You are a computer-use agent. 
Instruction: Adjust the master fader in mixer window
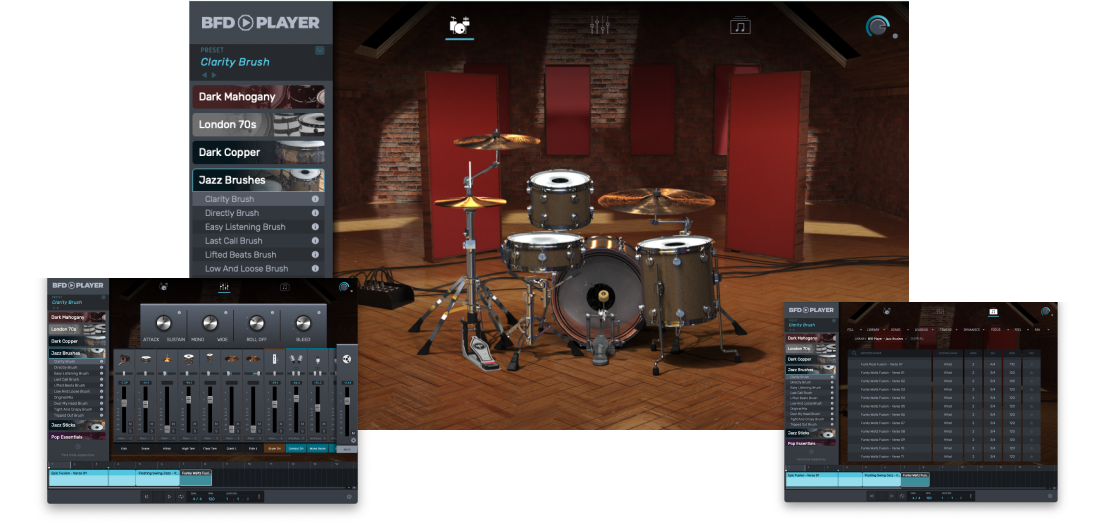[347, 401]
